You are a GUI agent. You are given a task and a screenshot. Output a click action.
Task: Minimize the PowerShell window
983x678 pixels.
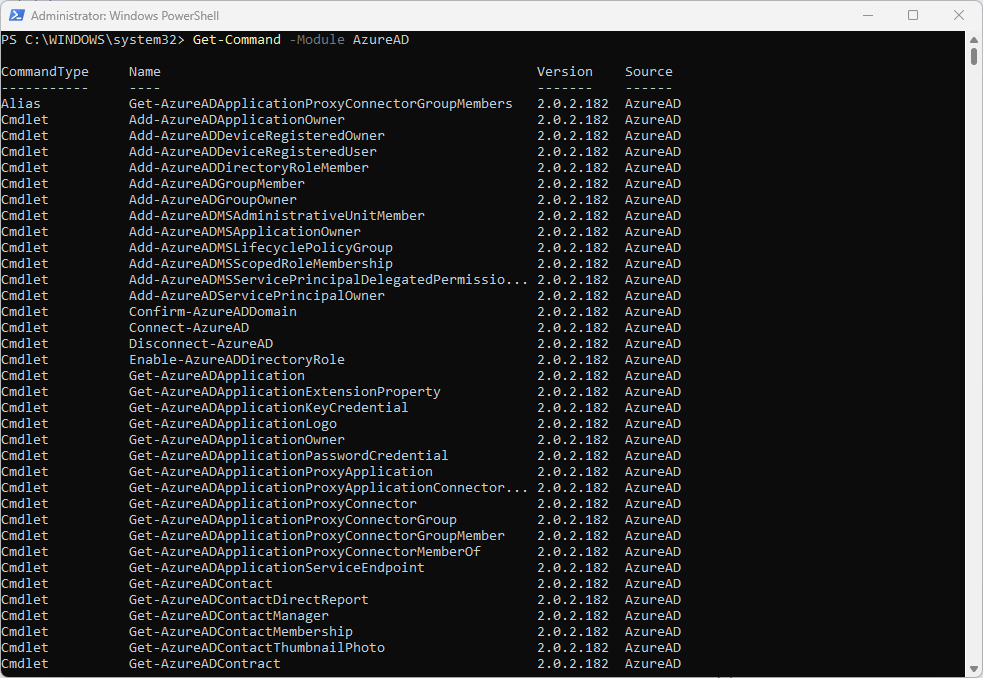point(868,15)
